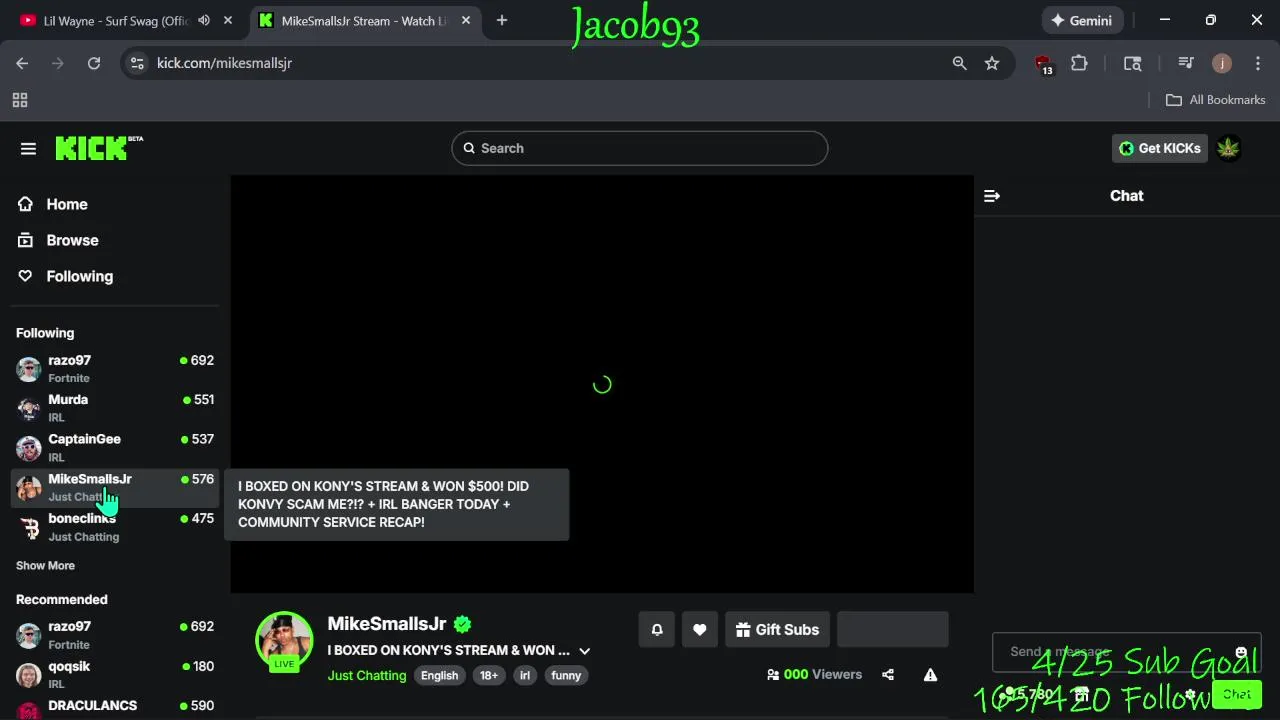Screen dimensions: 1280x720
Task: Click the media controls icon in toolbar
Action: pos(1186,63)
